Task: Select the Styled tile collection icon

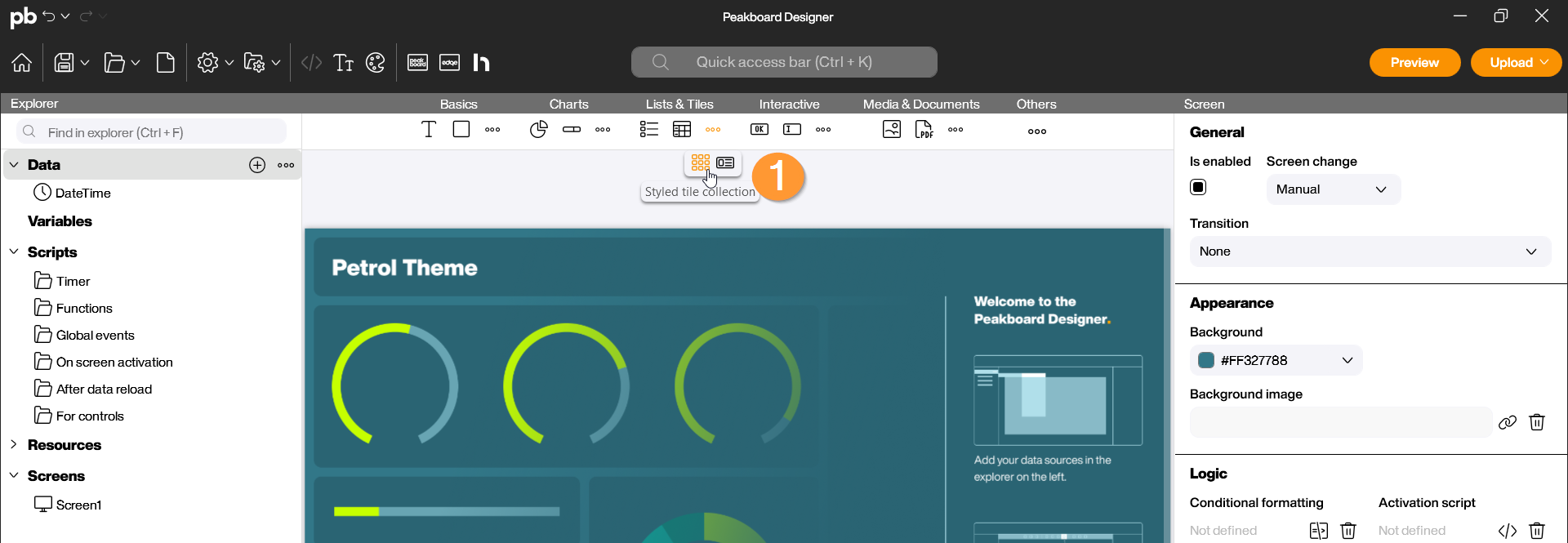Action: (x=700, y=162)
